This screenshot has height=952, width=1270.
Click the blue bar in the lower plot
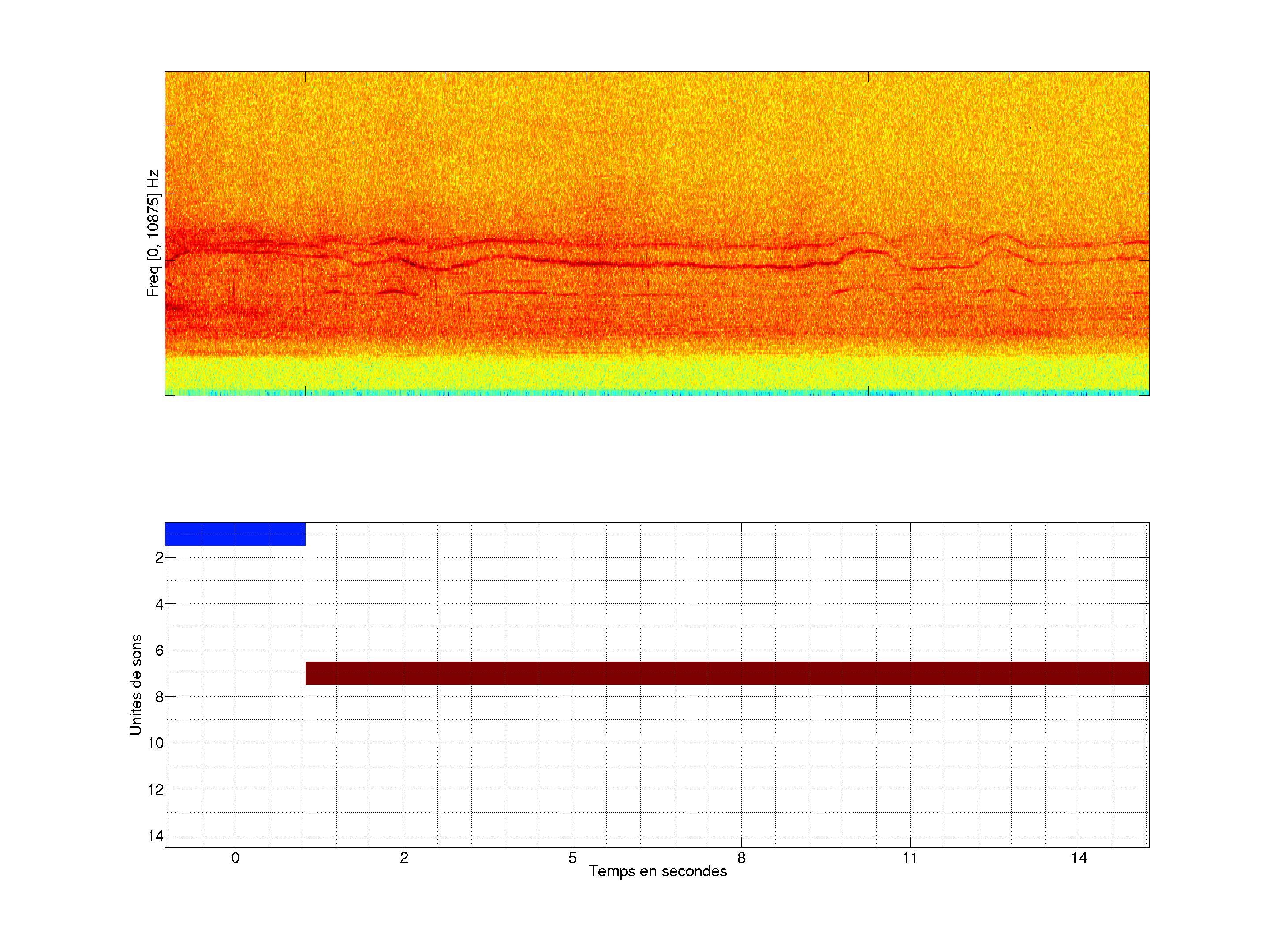point(235,534)
